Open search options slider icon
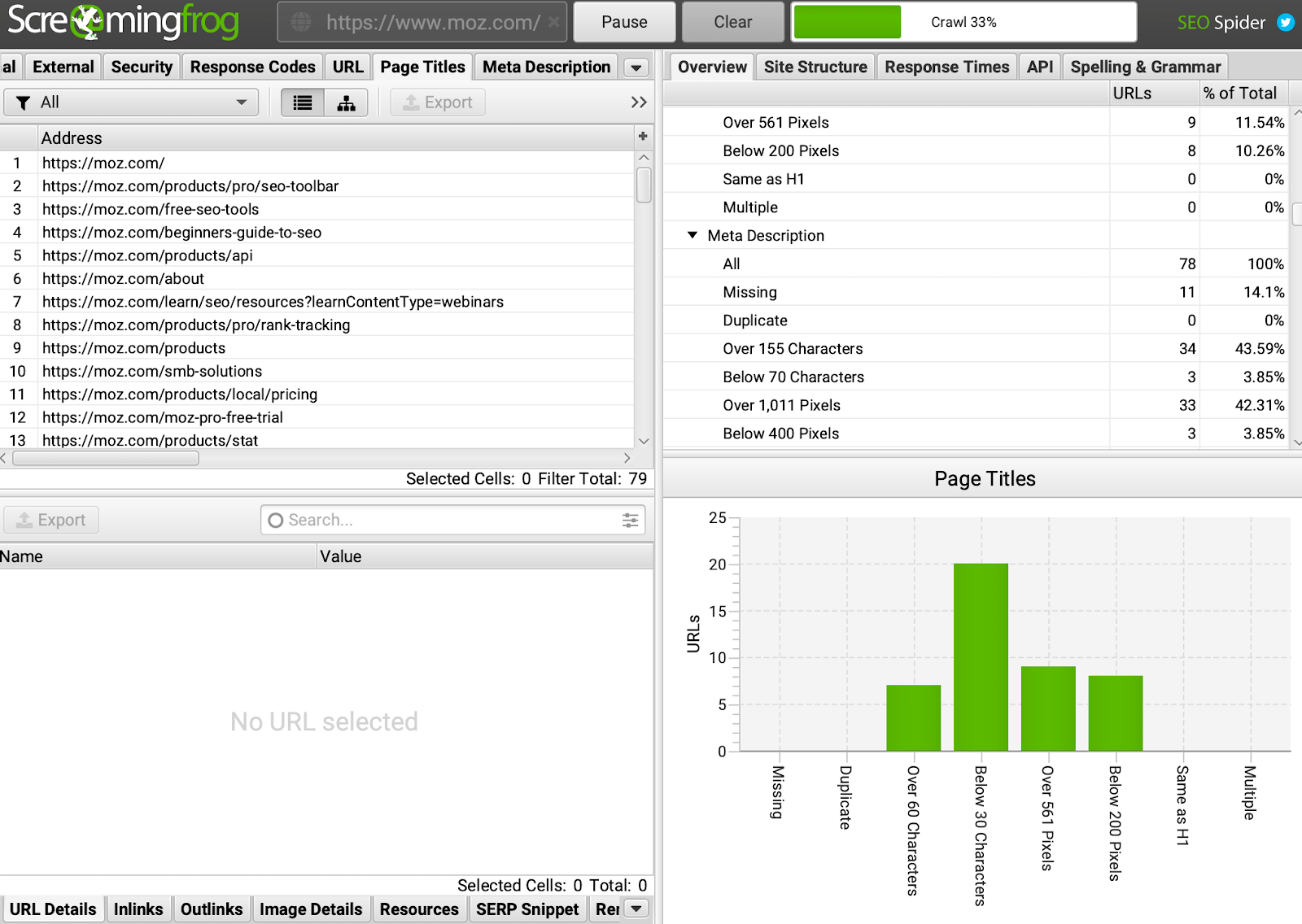 (630, 521)
